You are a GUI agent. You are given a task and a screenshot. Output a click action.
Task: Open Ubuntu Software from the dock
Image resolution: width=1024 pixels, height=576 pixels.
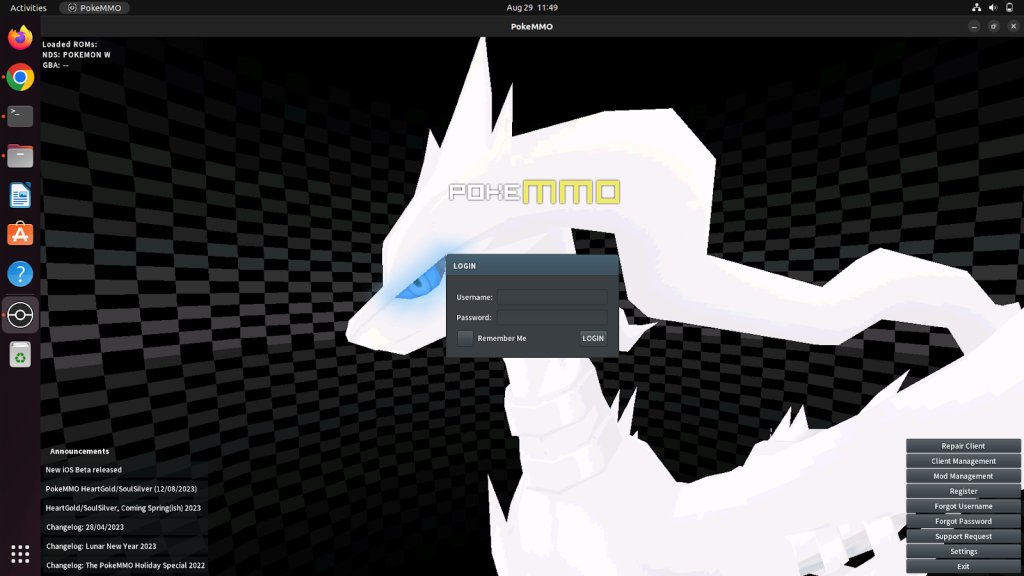[19, 234]
